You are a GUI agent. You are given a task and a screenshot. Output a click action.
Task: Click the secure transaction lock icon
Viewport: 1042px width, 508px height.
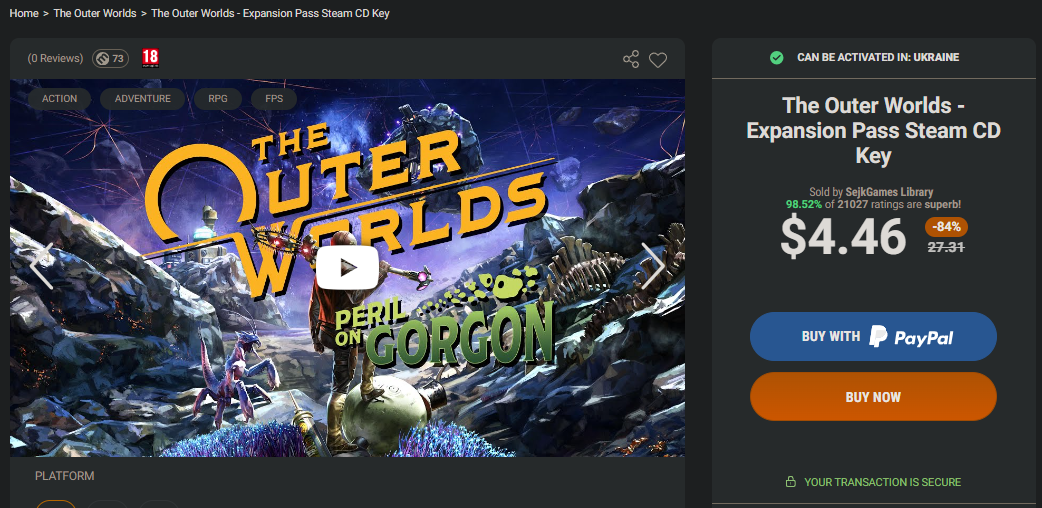pyautogui.click(x=790, y=481)
